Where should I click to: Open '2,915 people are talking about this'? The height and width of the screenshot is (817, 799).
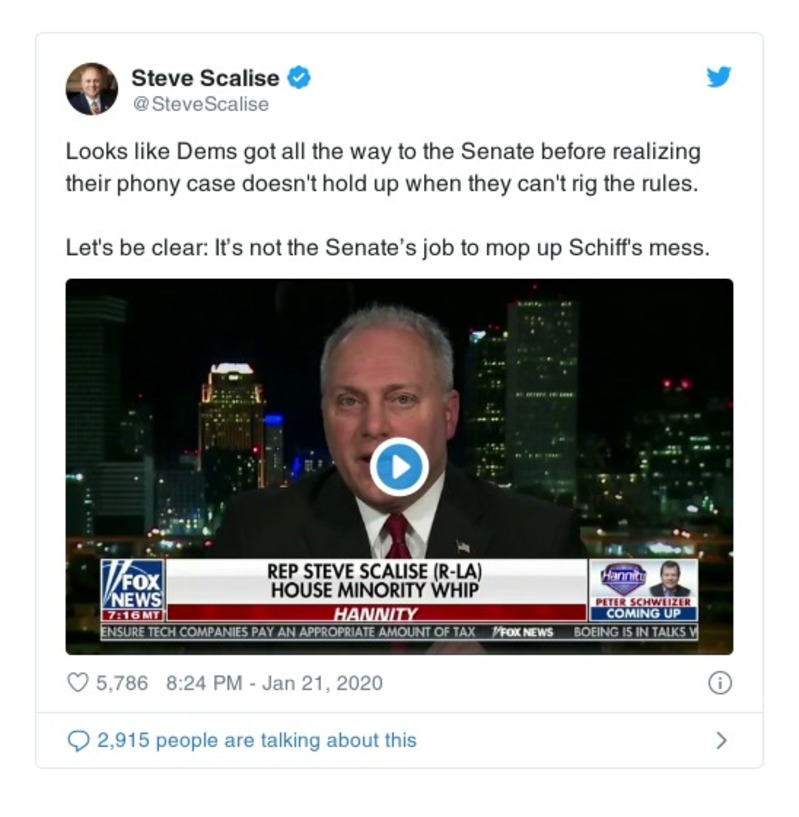point(257,740)
